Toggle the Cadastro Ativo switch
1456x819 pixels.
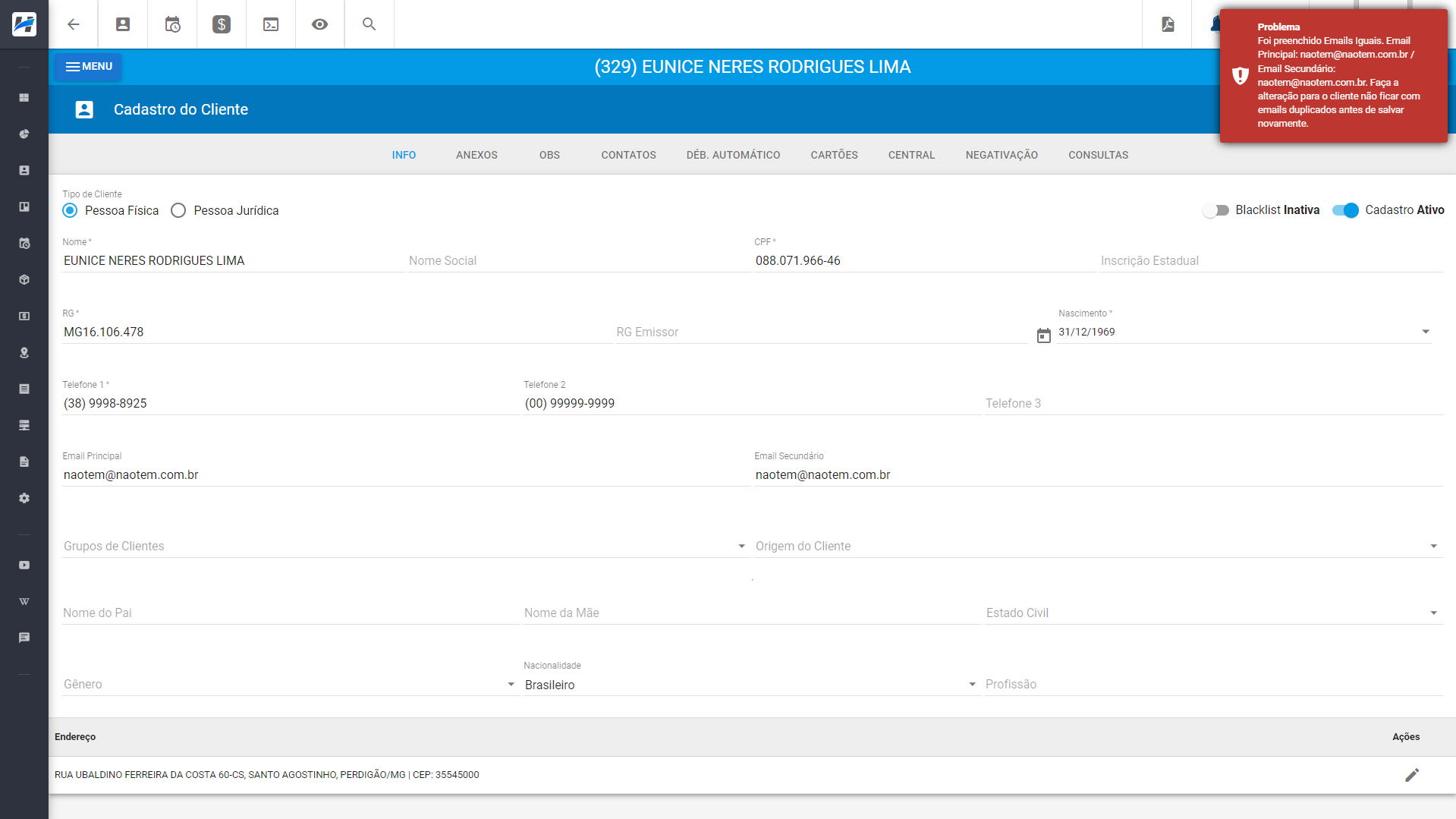(x=1346, y=210)
